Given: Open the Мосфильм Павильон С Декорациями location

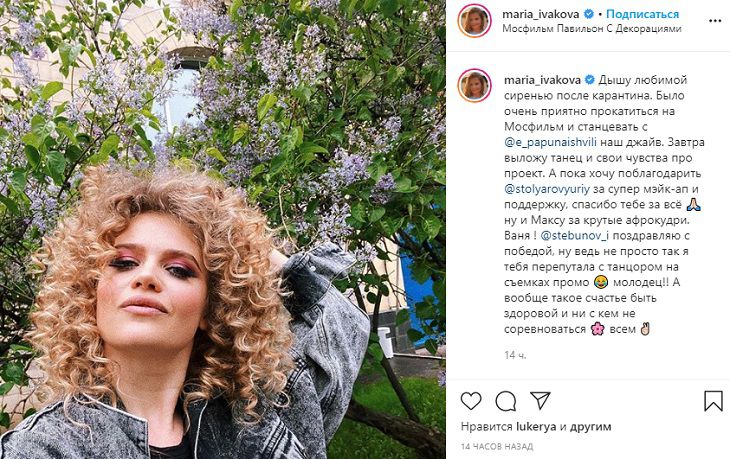Looking at the screenshot, I should 592,29.
